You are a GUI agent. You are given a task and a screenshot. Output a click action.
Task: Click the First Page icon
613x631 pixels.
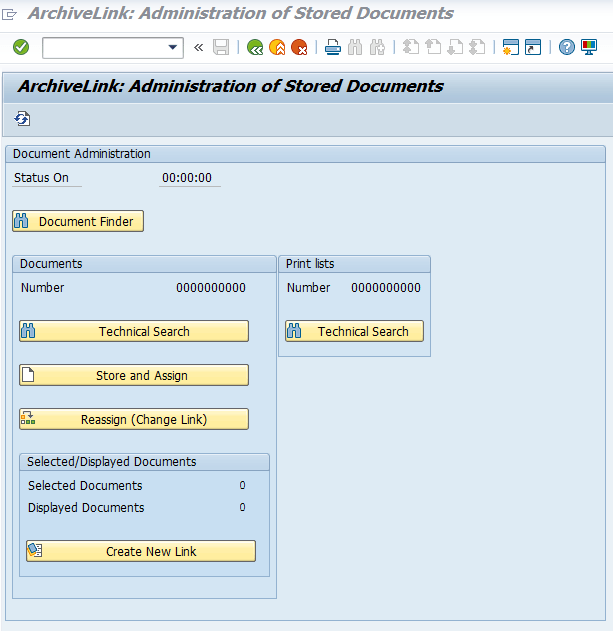pyautogui.click(x=411, y=47)
